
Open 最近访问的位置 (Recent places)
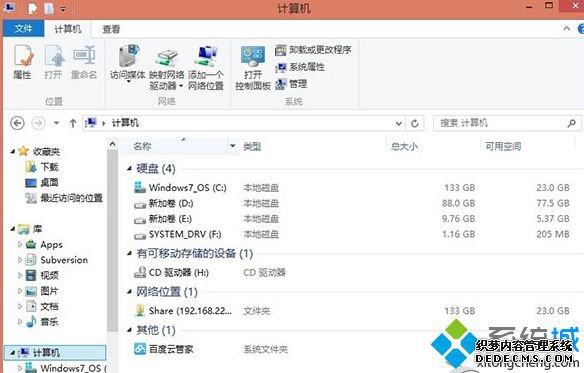click(72, 198)
